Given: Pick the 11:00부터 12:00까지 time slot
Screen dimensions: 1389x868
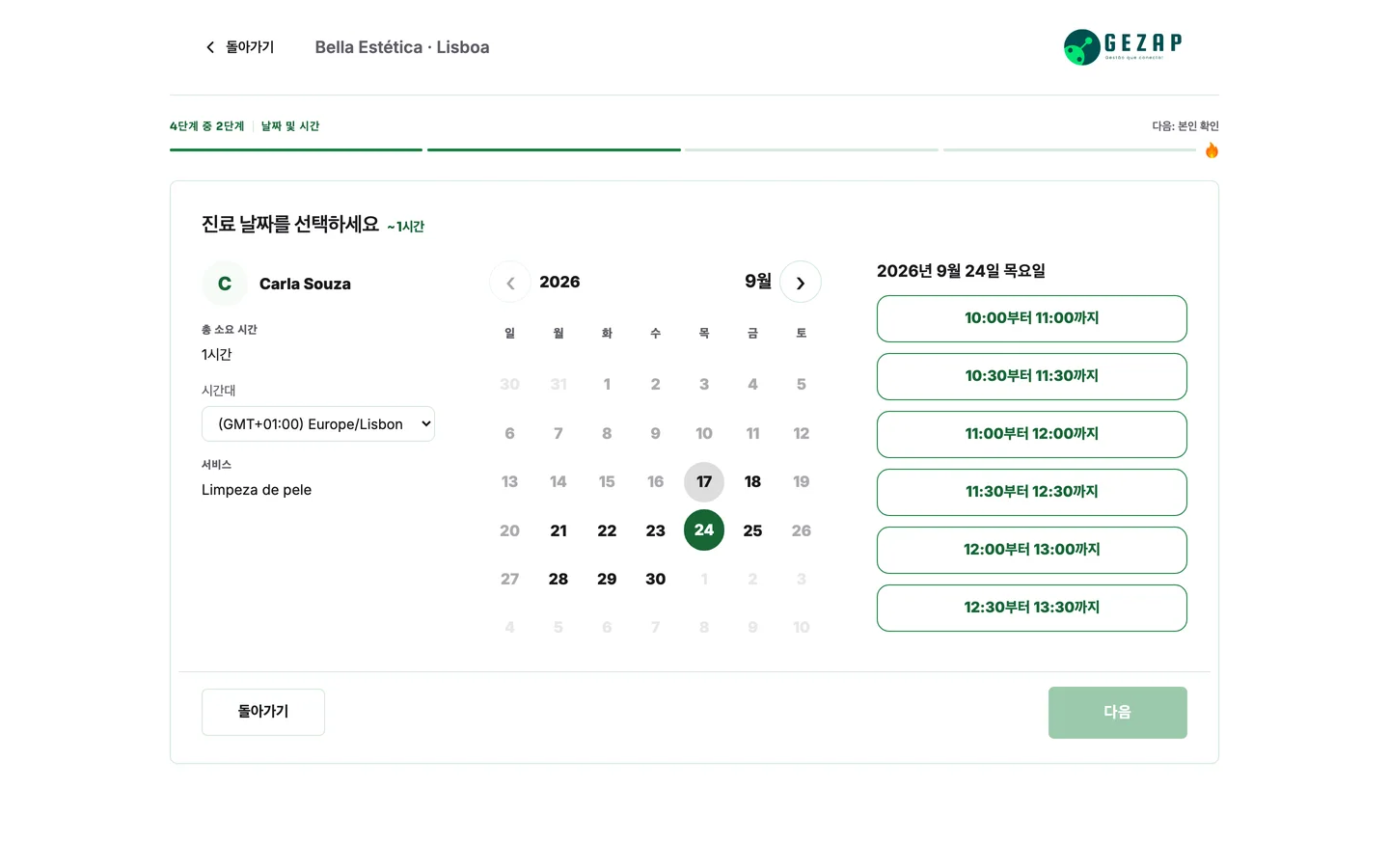Looking at the screenshot, I should (x=1032, y=434).
